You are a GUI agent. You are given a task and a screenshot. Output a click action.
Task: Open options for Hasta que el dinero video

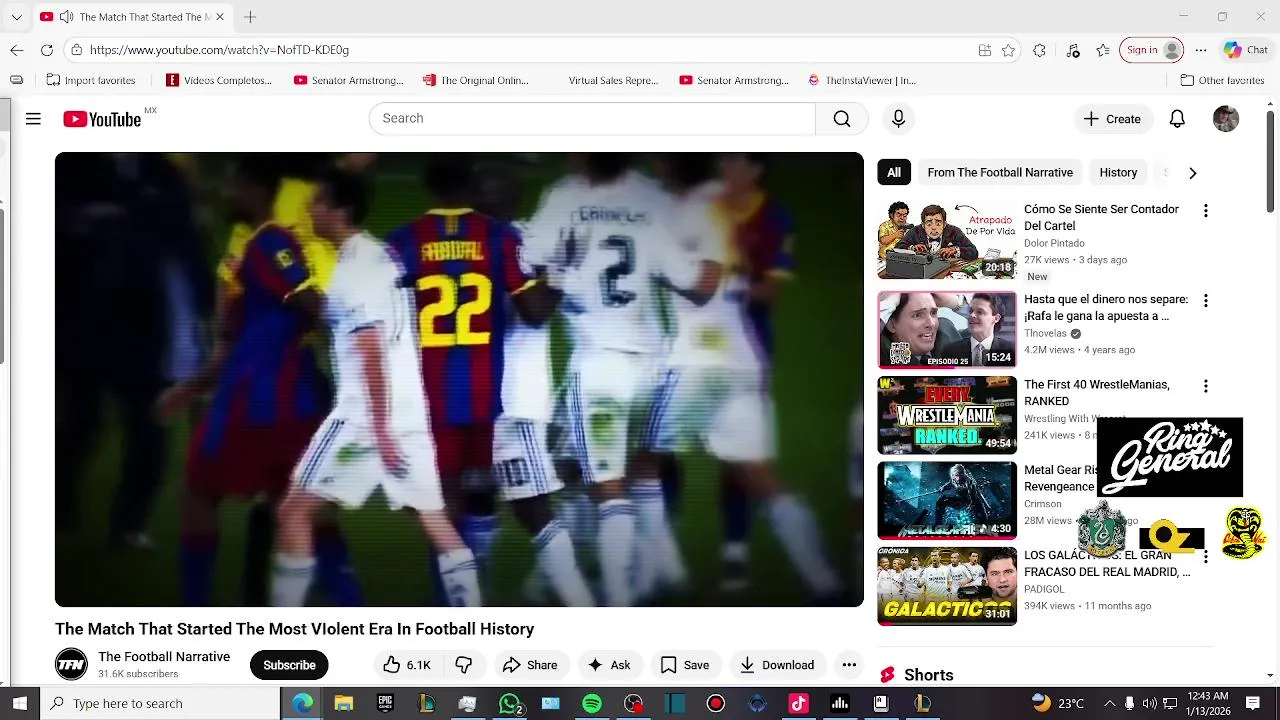(1205, 301)
